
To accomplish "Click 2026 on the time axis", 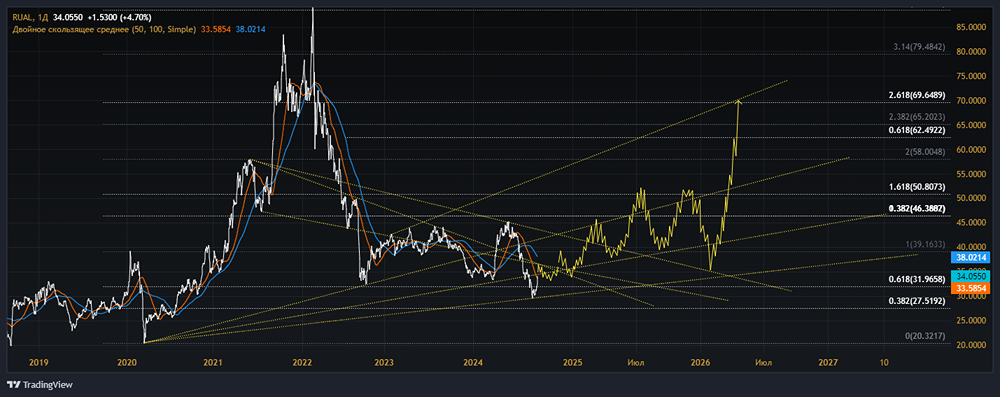I will tap(700, 363).
